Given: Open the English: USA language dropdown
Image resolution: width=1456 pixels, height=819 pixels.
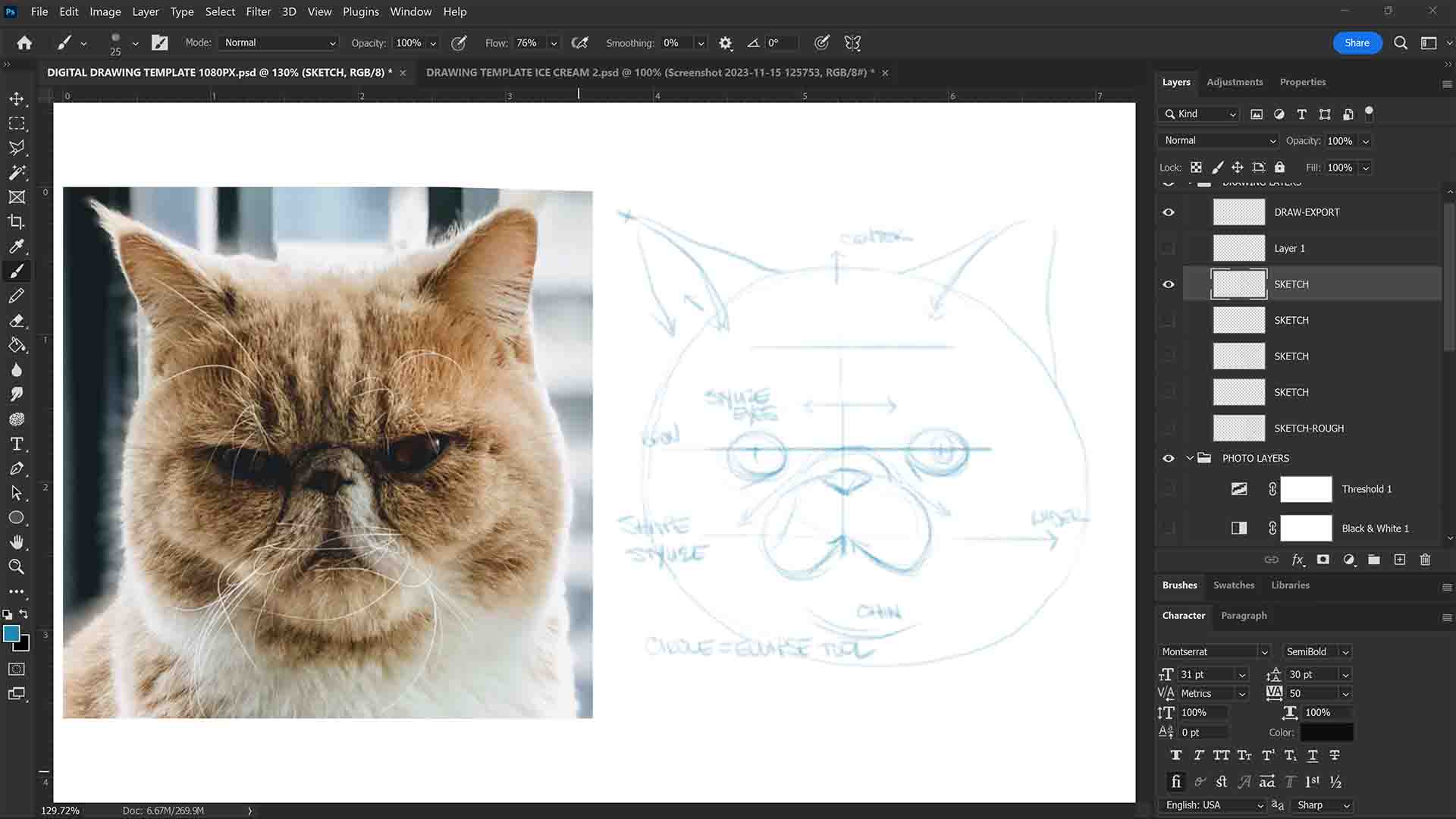Looking at the screenshot, I should 1213,805.
